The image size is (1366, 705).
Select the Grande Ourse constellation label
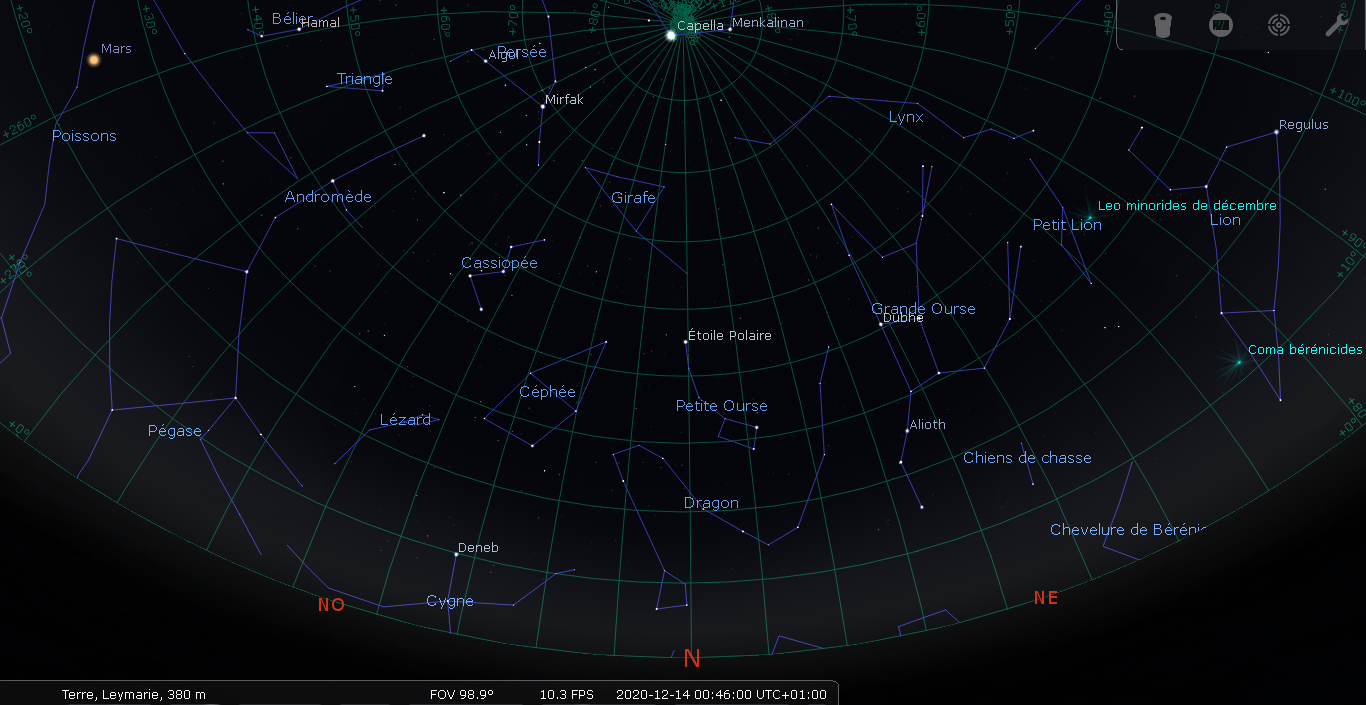[923, 309]
